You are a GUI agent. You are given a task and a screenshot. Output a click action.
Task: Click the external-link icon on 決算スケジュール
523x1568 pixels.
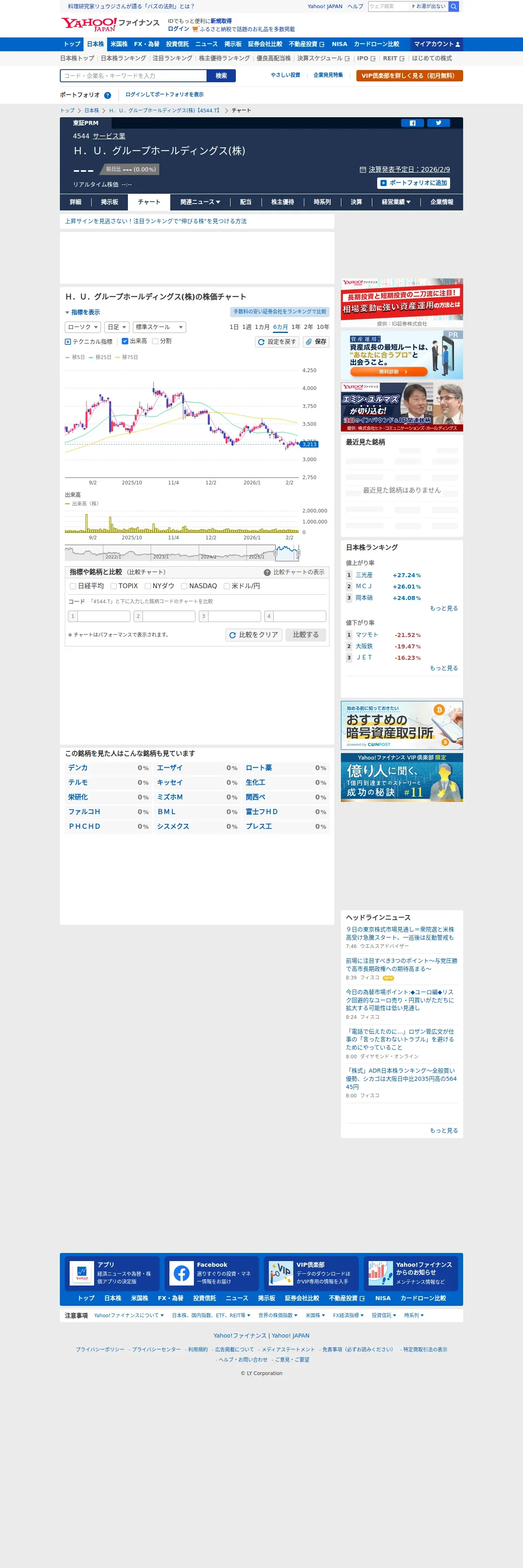(x=347, y=59)
